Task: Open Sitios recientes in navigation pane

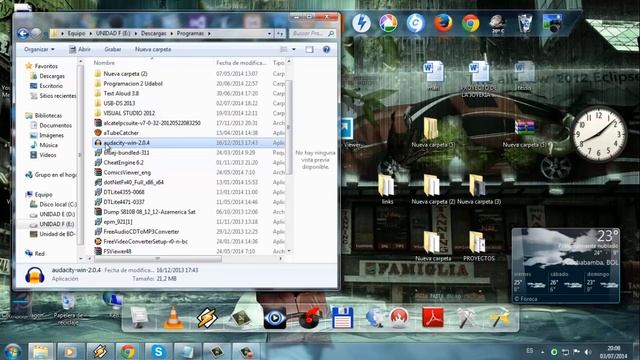Action: pos(58,96)
